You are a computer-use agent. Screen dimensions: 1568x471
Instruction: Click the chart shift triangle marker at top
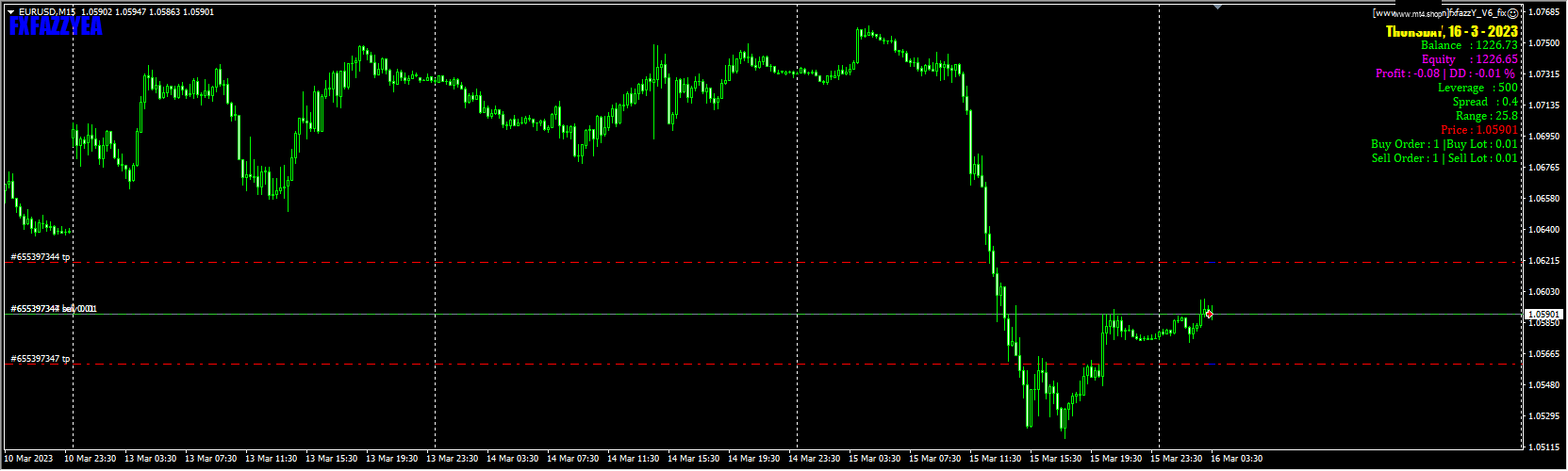point(1217,7)
